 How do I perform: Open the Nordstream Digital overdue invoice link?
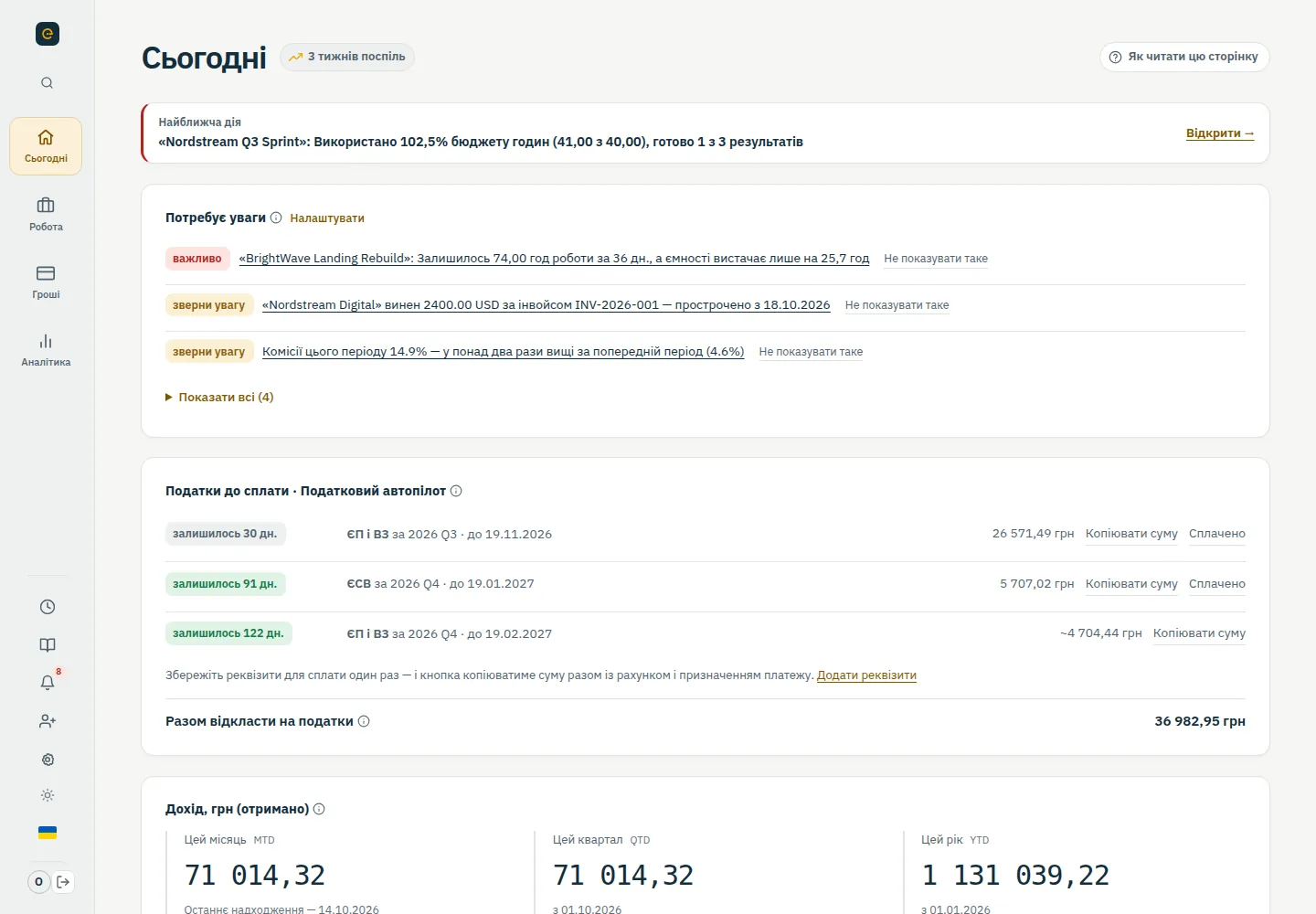547,305
